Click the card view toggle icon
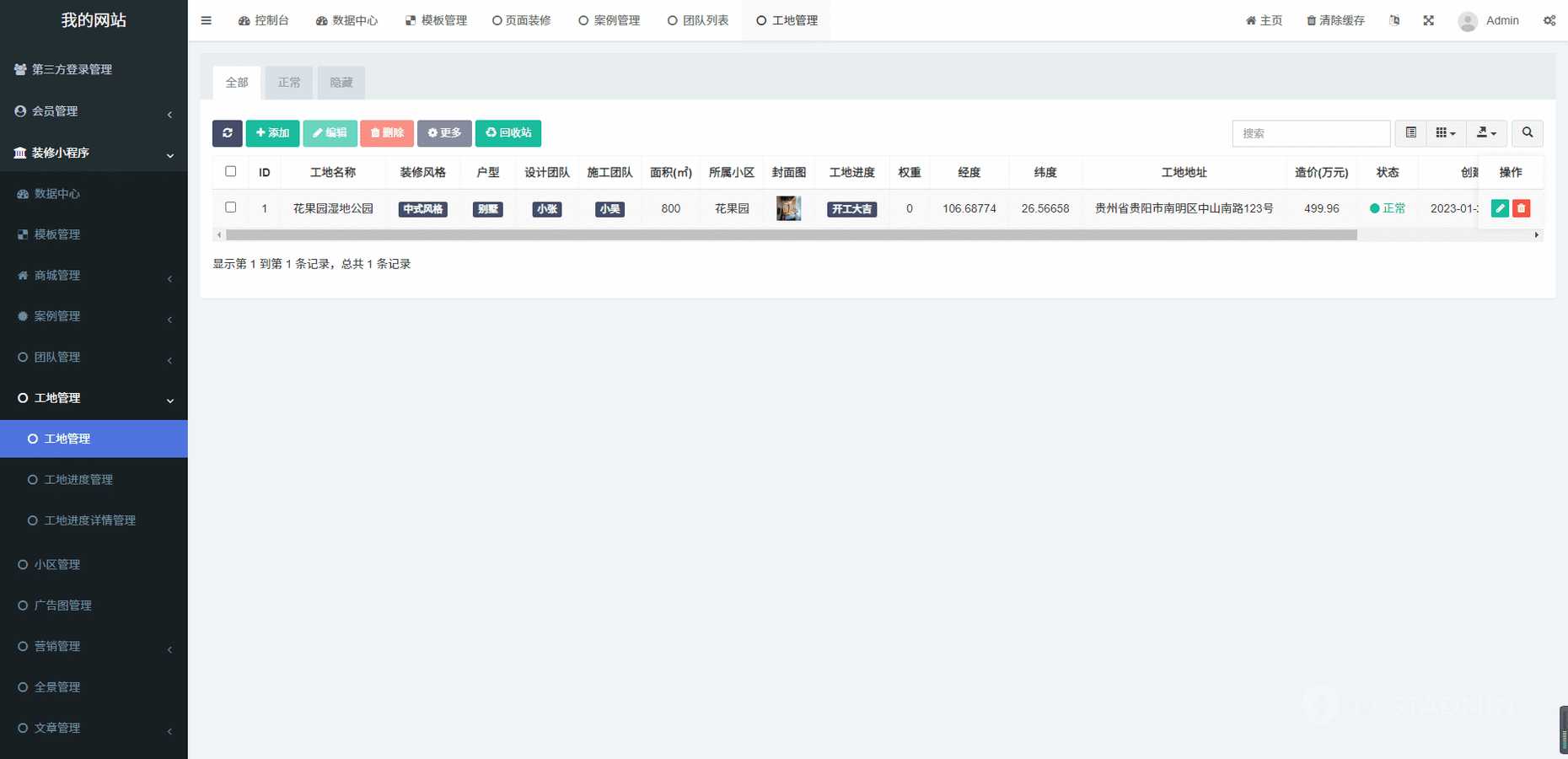The image size is (1568, 759). point(1410,133)
